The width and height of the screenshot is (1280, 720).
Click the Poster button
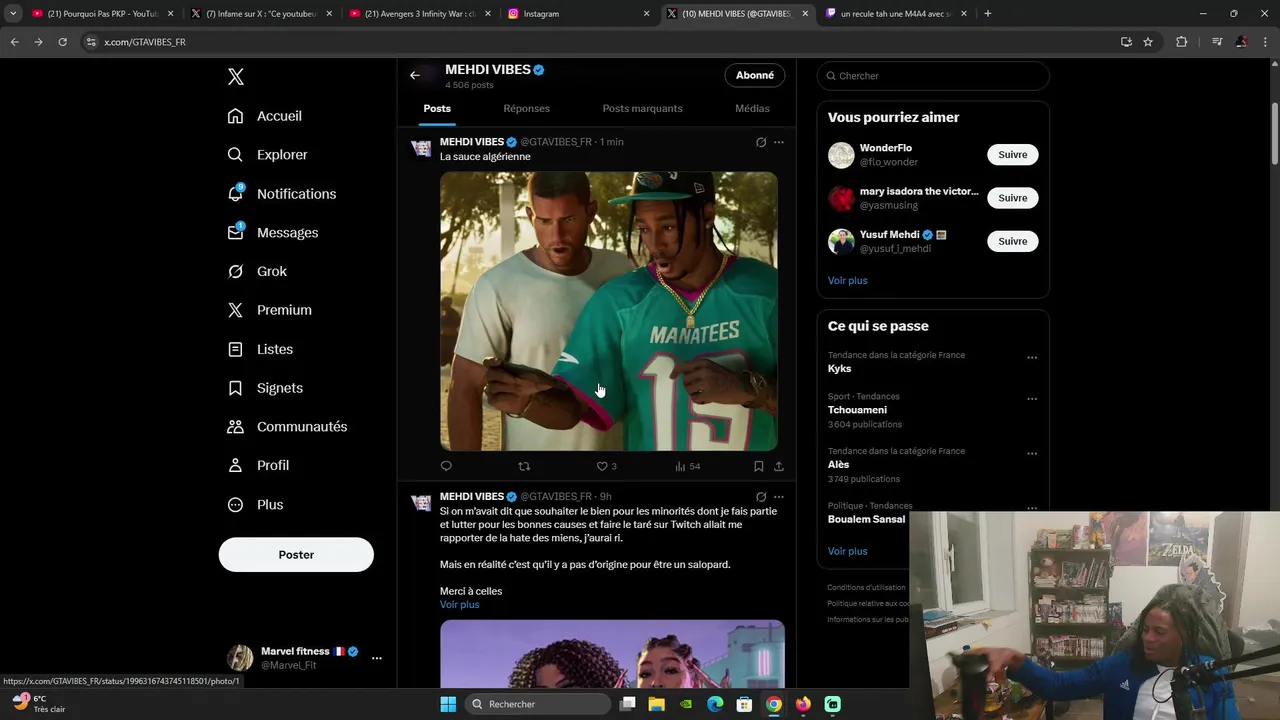click(296, 555)
